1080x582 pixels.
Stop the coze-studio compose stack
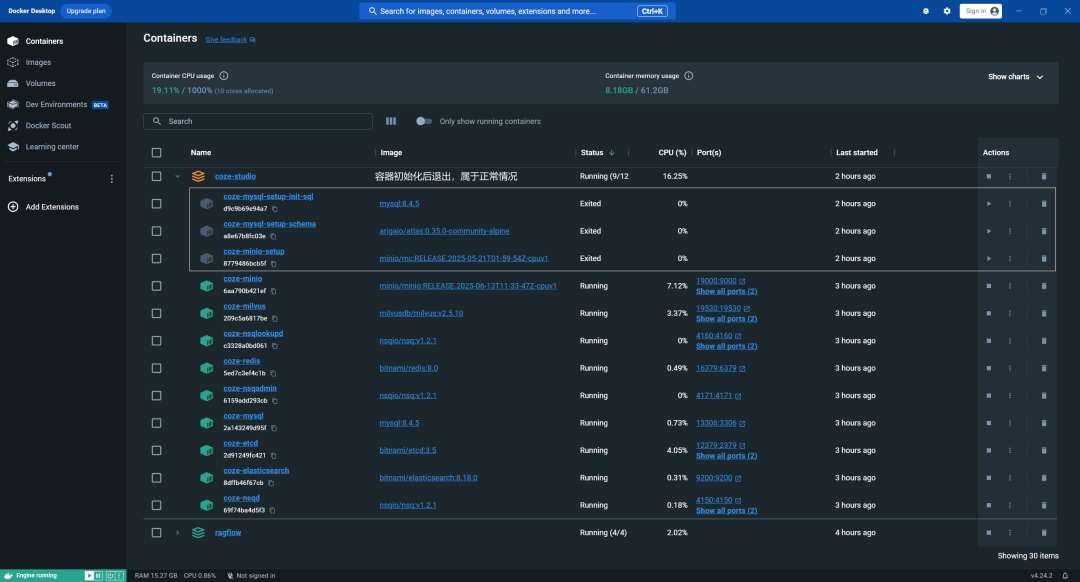[988, 176]
